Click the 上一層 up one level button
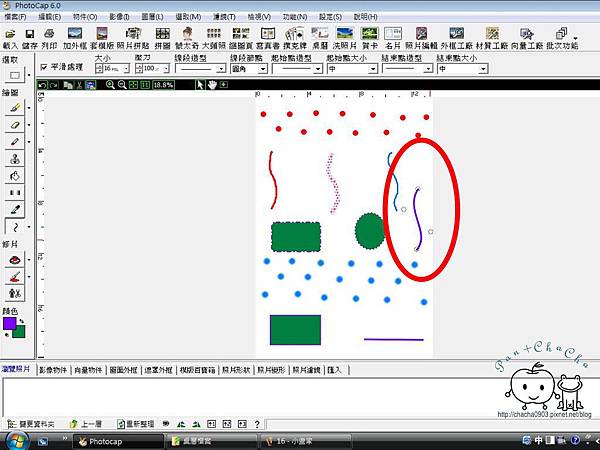 coord(86,424)
